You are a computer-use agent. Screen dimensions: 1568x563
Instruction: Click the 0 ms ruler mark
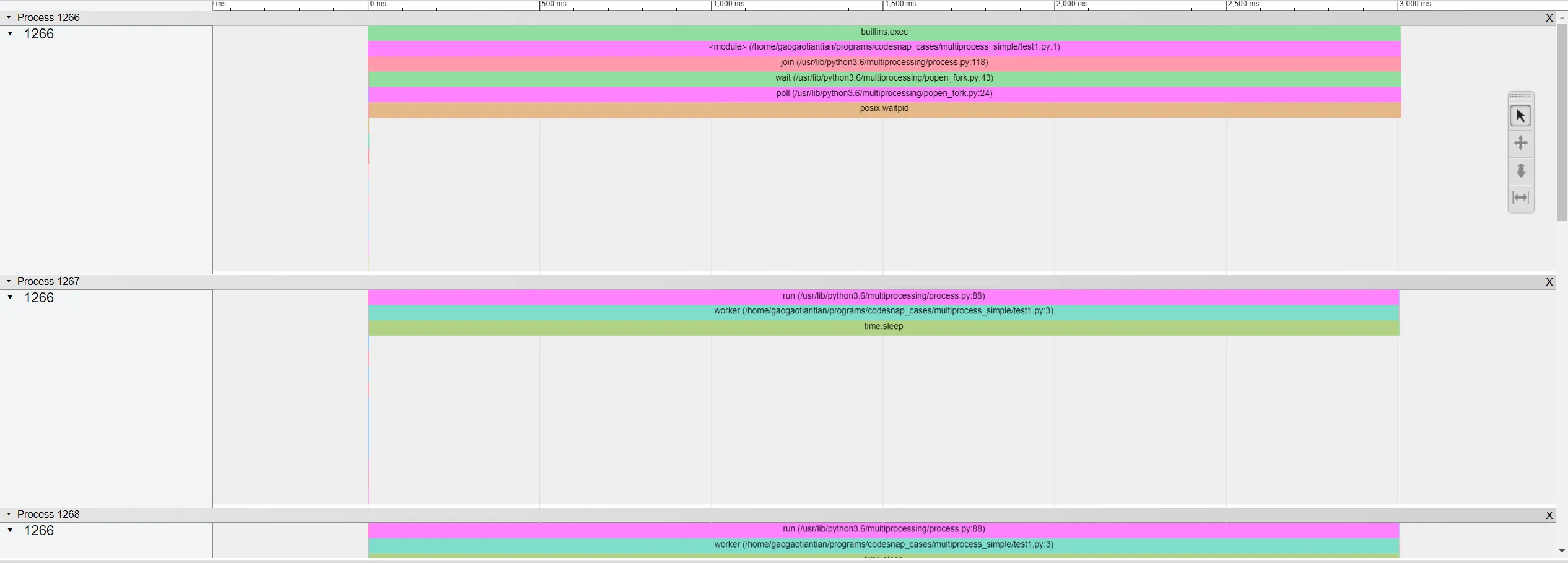pyautogui.click(x=378, y=4)
